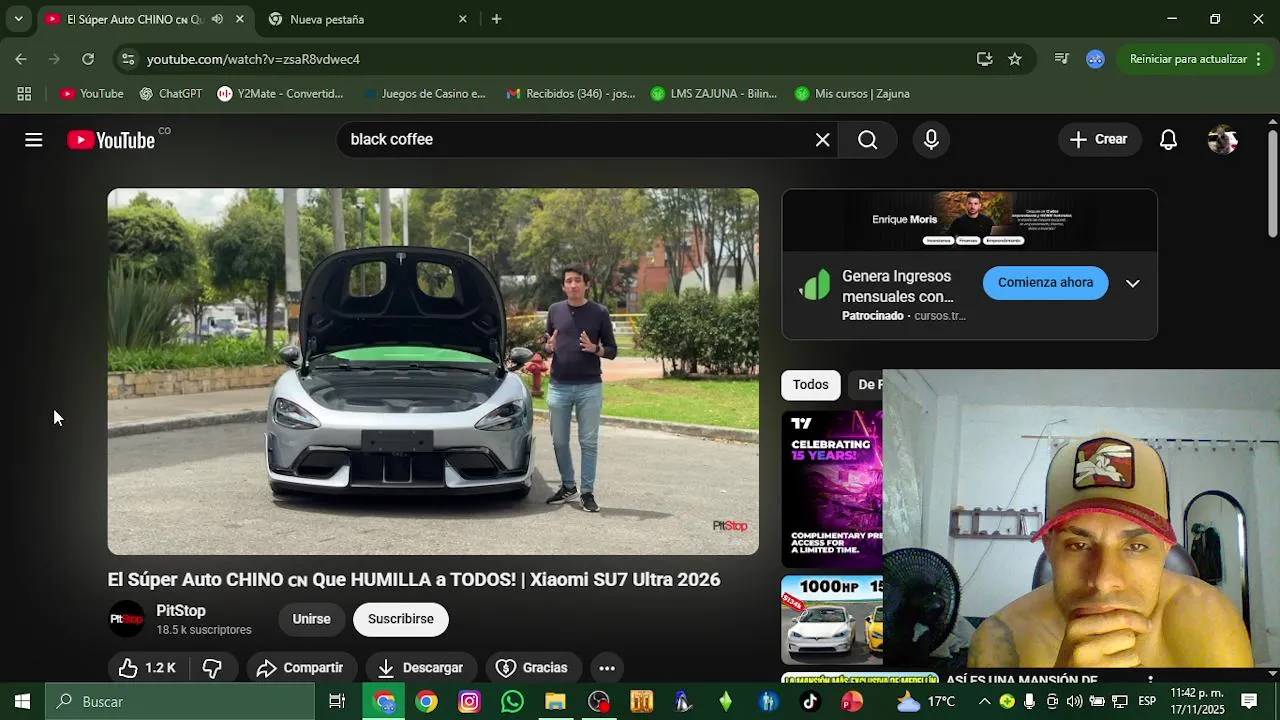Open Instagram from taskbar
Screen dimensions: 1280x720
tap(469, 702)
